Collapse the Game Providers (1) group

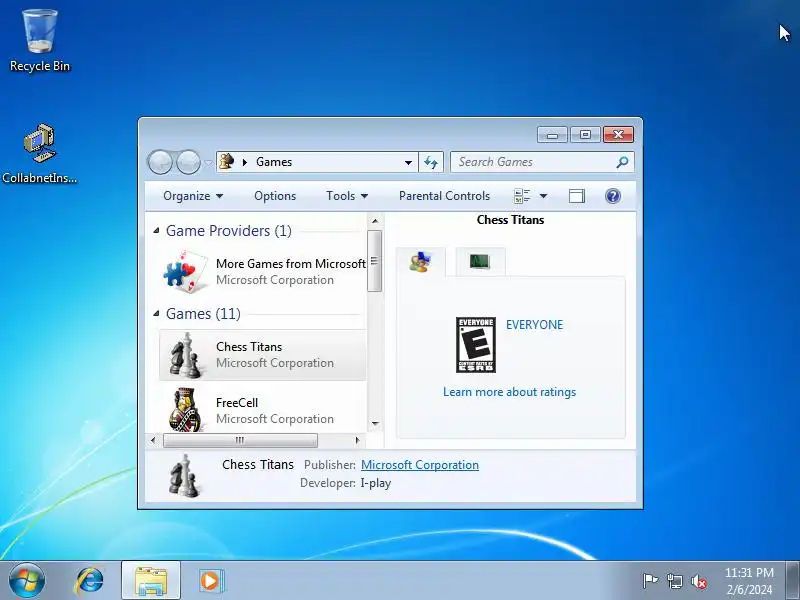click(x=157, y=231)
